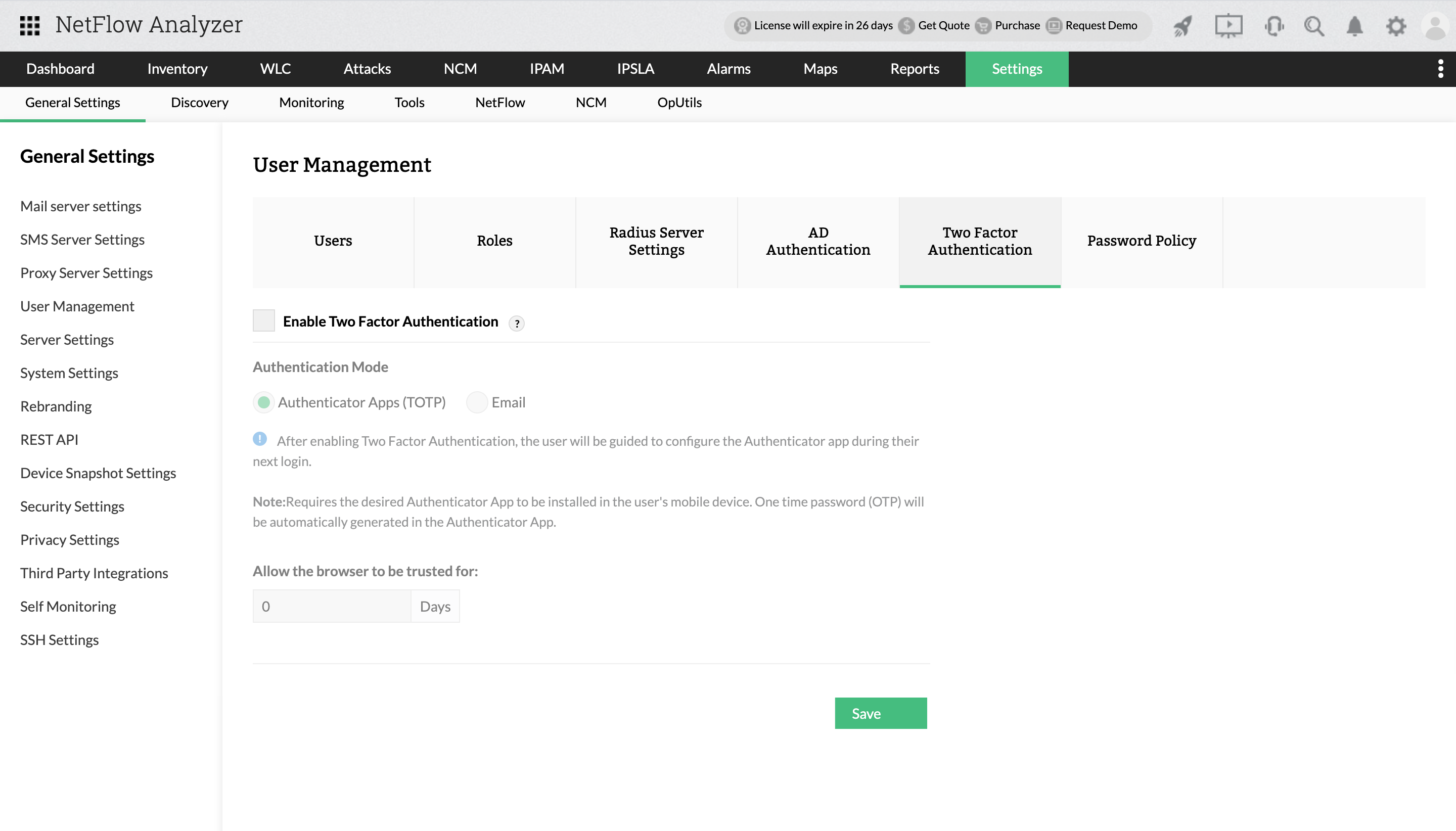Select the Email authentication mode
The image size is (1456, 831).
point(477,402)
